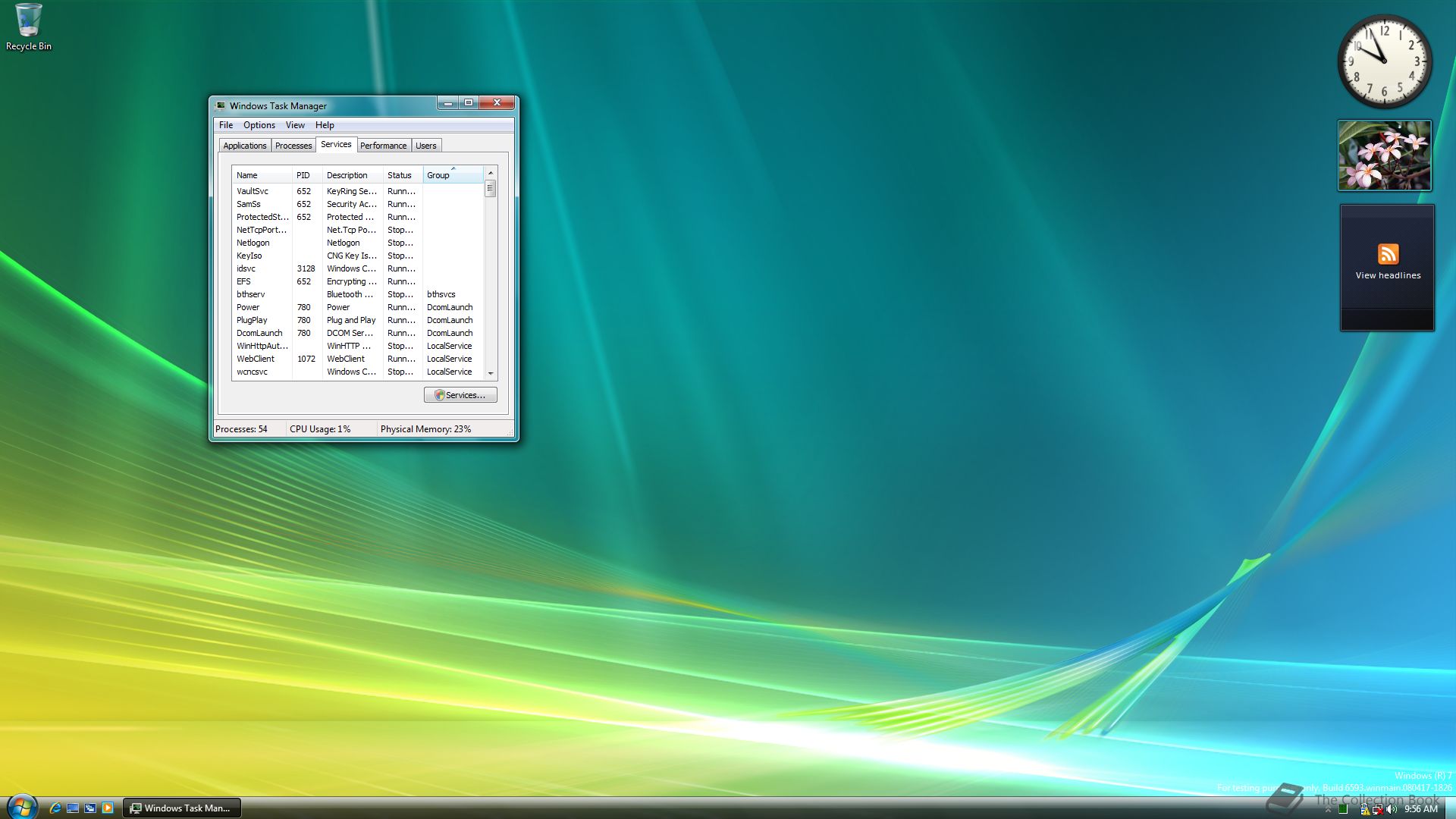Open the disconnected network tray icon

click(1377, 809)
